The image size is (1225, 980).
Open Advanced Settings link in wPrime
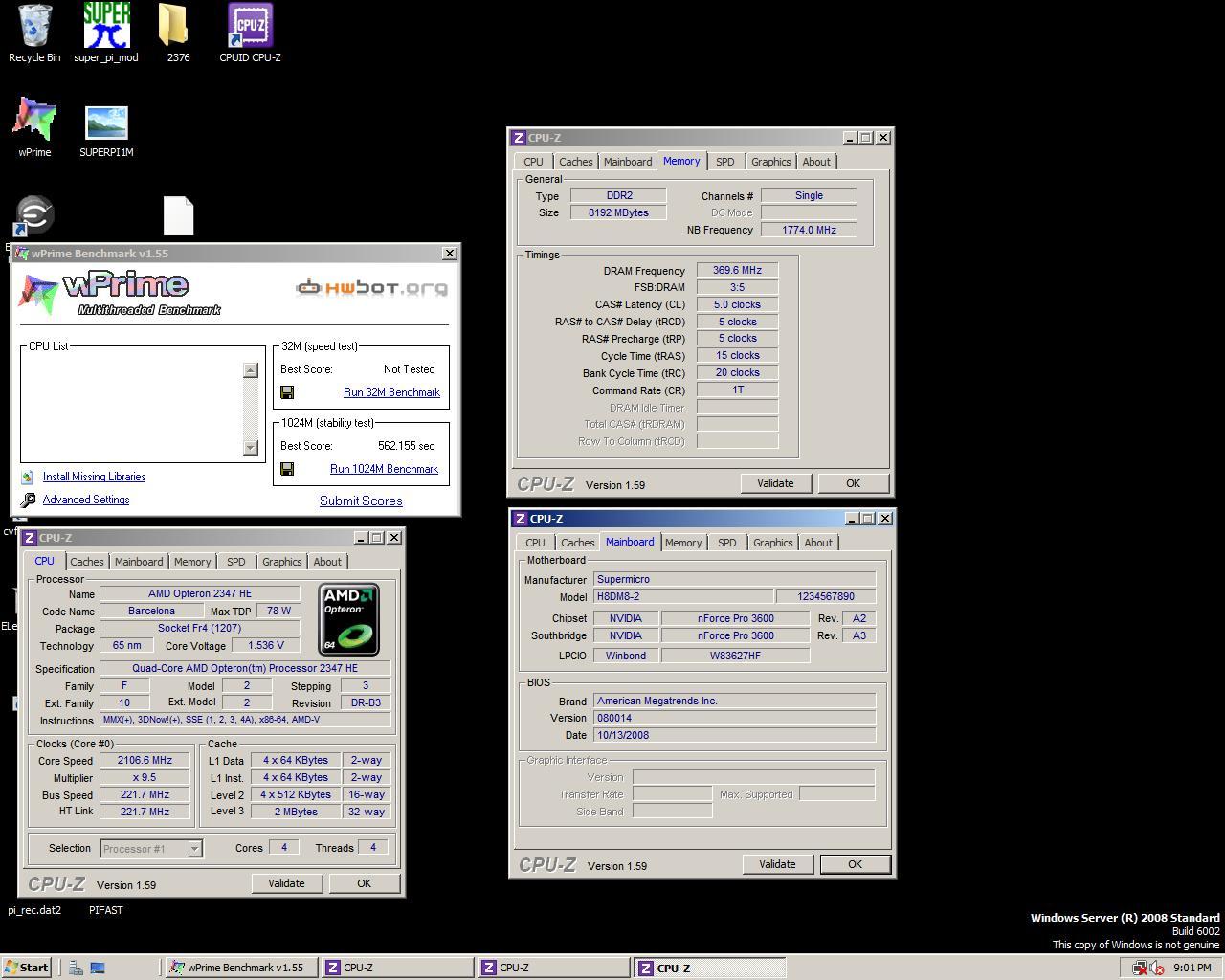coord(86,500)
